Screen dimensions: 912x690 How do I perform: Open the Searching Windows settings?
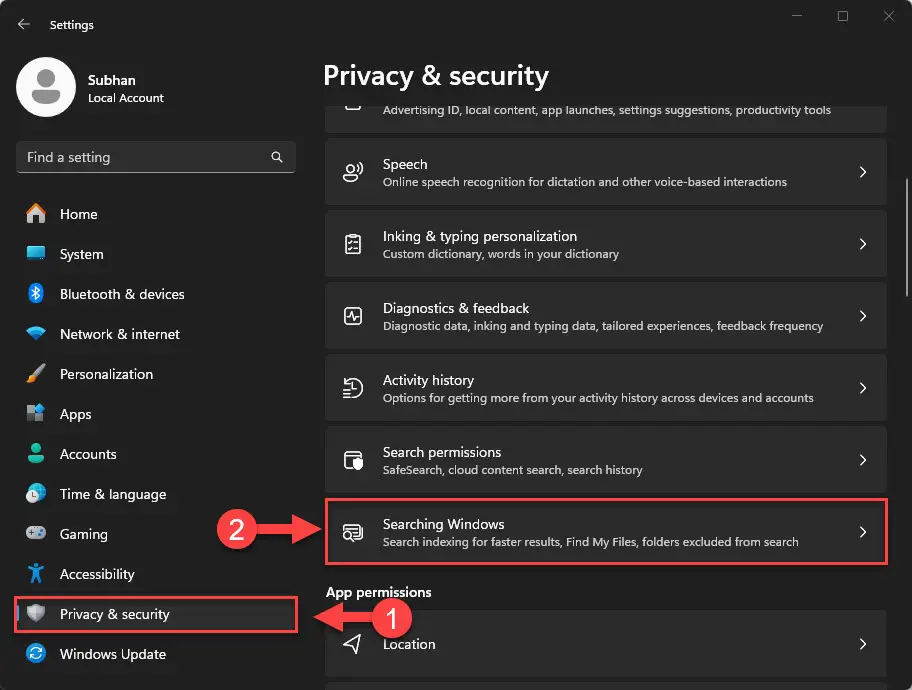pyautogui.click(x=606, y=531)
